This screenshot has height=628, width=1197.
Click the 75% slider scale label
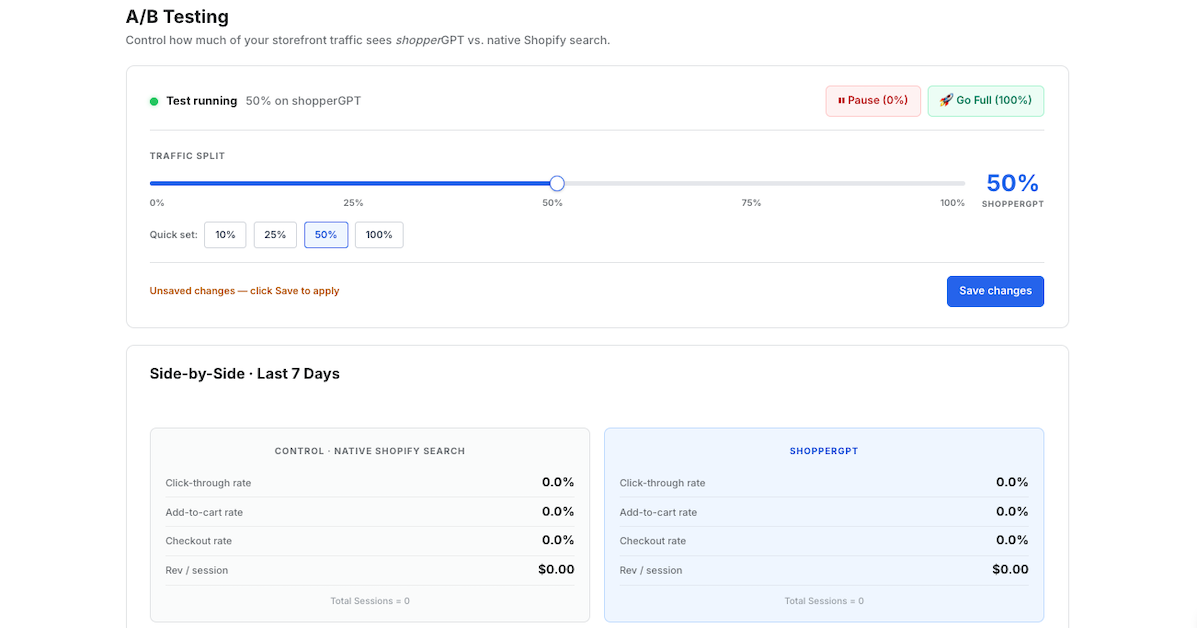[751, 203]
